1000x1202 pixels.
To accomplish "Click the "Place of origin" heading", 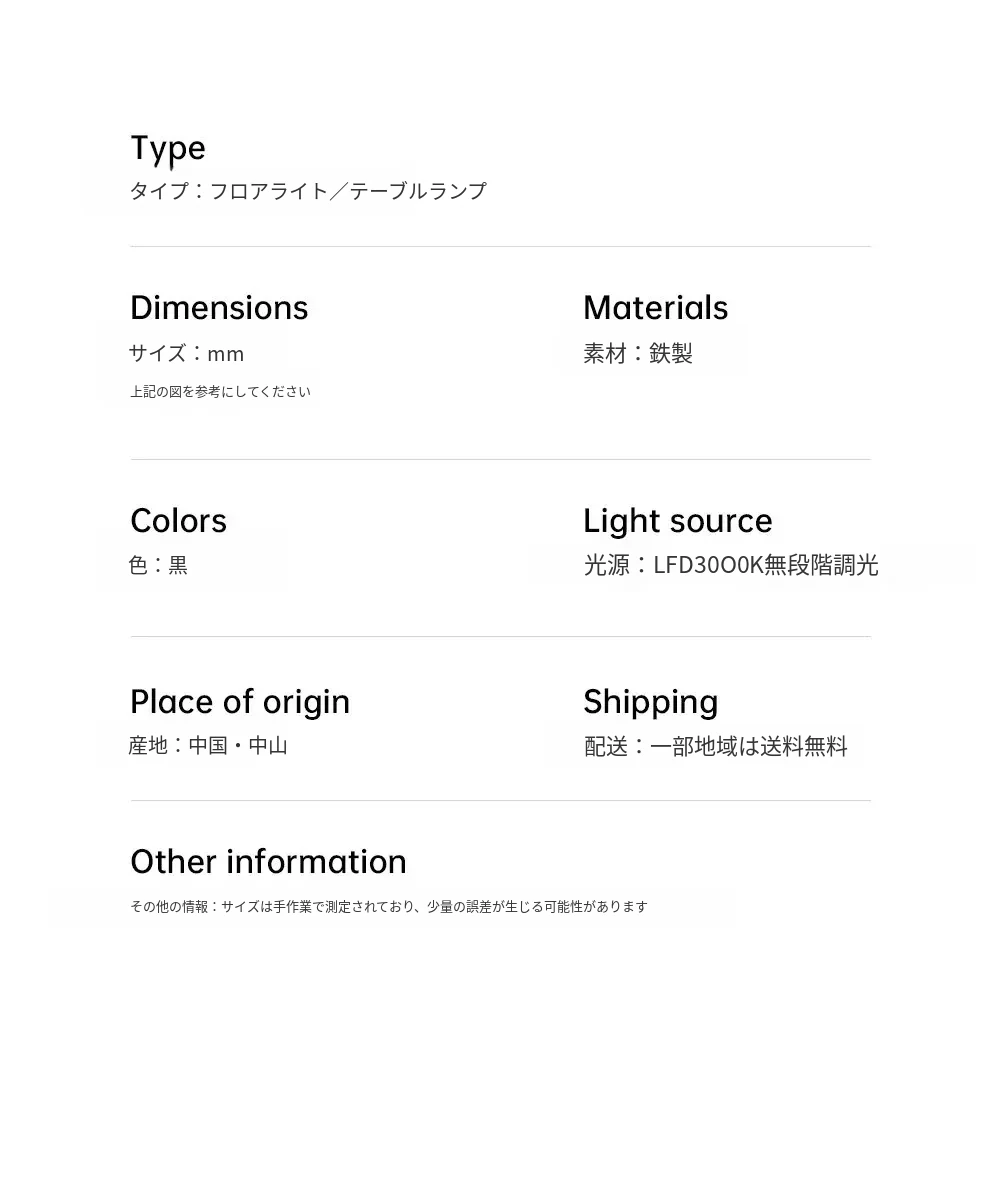I will 240,702.
